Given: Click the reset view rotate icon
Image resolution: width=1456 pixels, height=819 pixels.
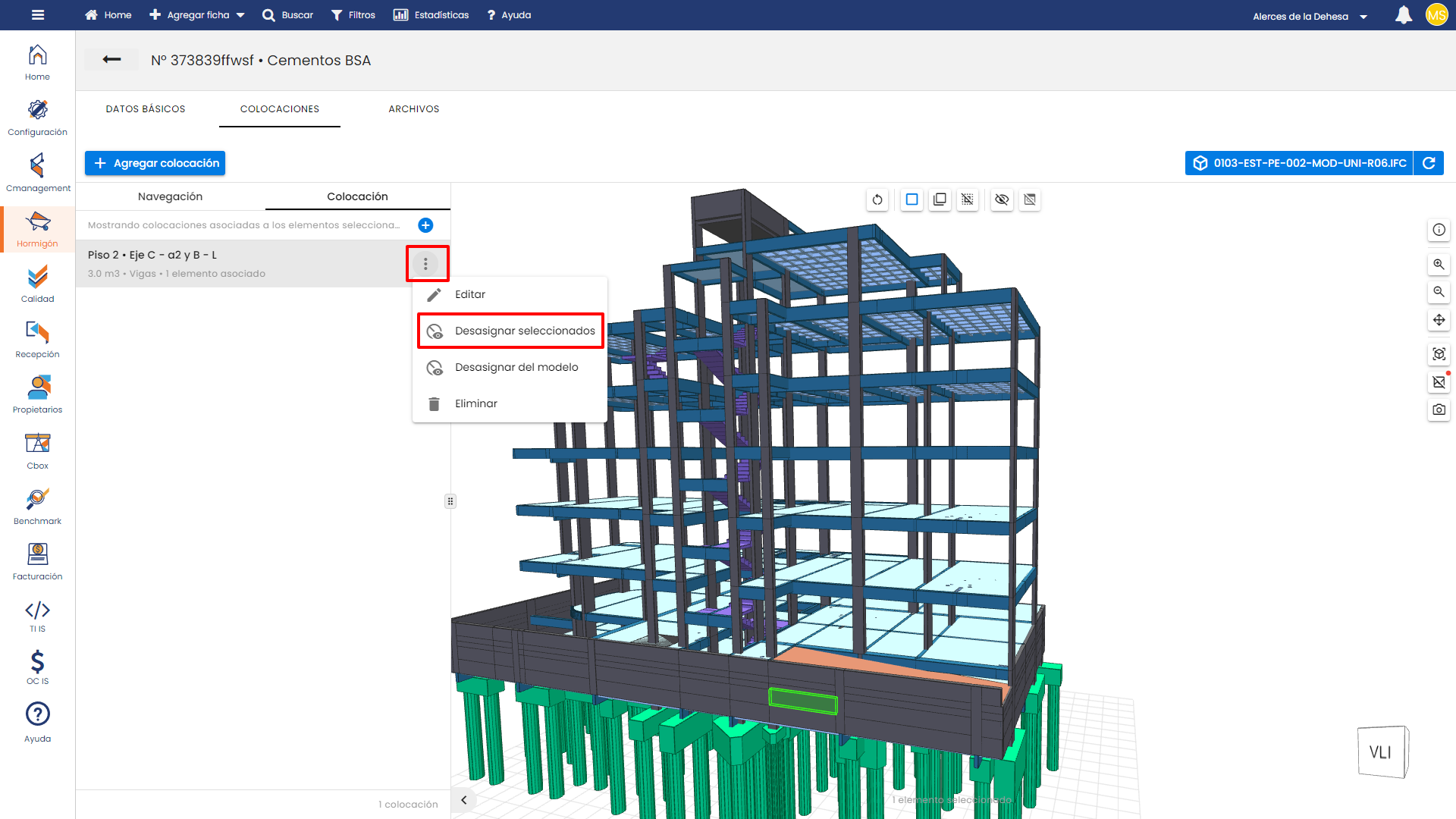Looking at the screenshot, I should coord(877,199).
